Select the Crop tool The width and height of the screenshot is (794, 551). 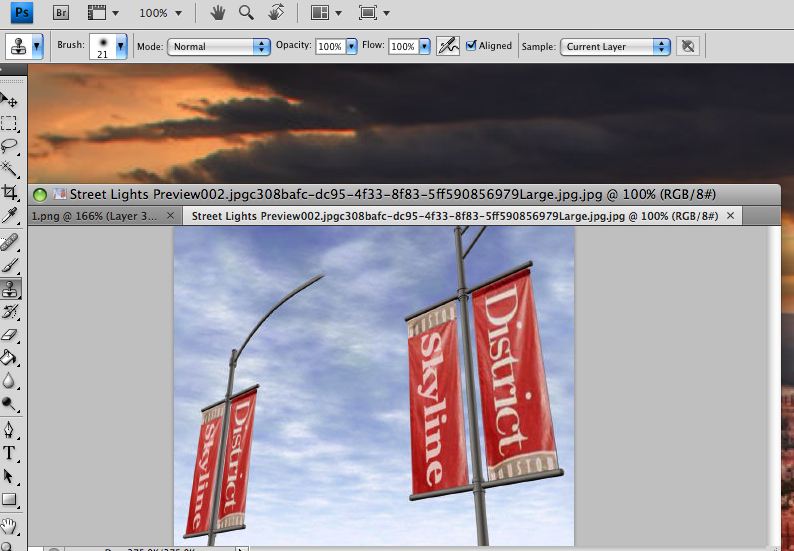(10, 192)
